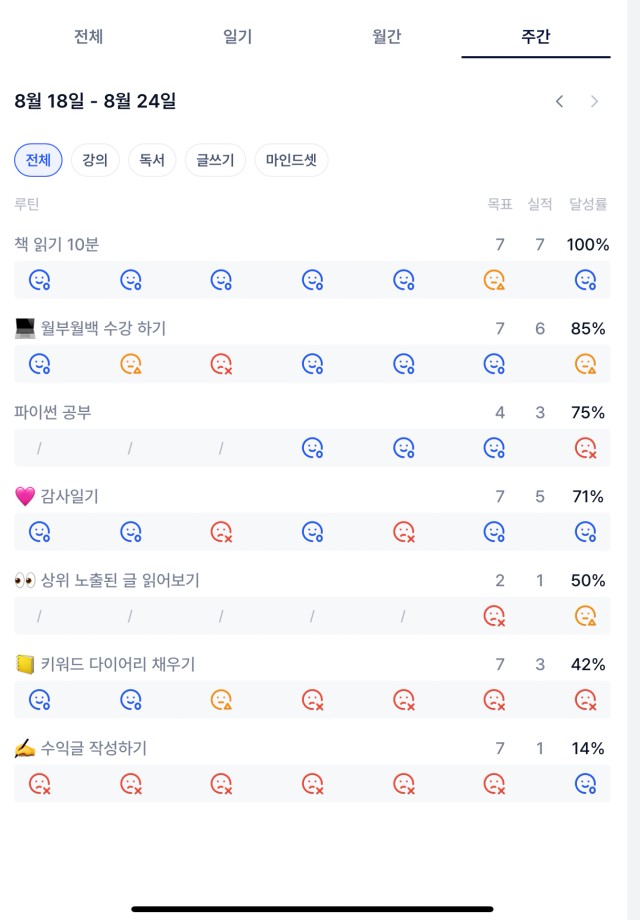Click first blue smiley in 감사일기 row

click(40, 532)
